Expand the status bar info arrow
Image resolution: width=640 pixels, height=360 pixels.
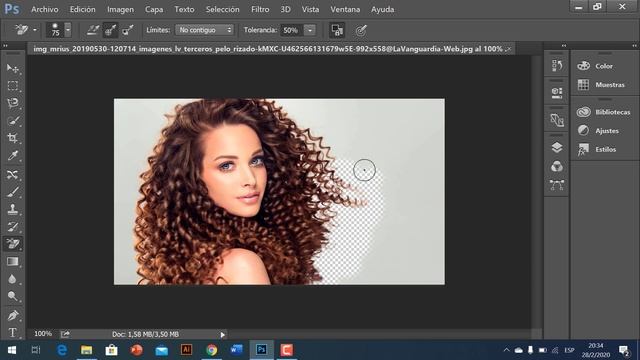222,335
